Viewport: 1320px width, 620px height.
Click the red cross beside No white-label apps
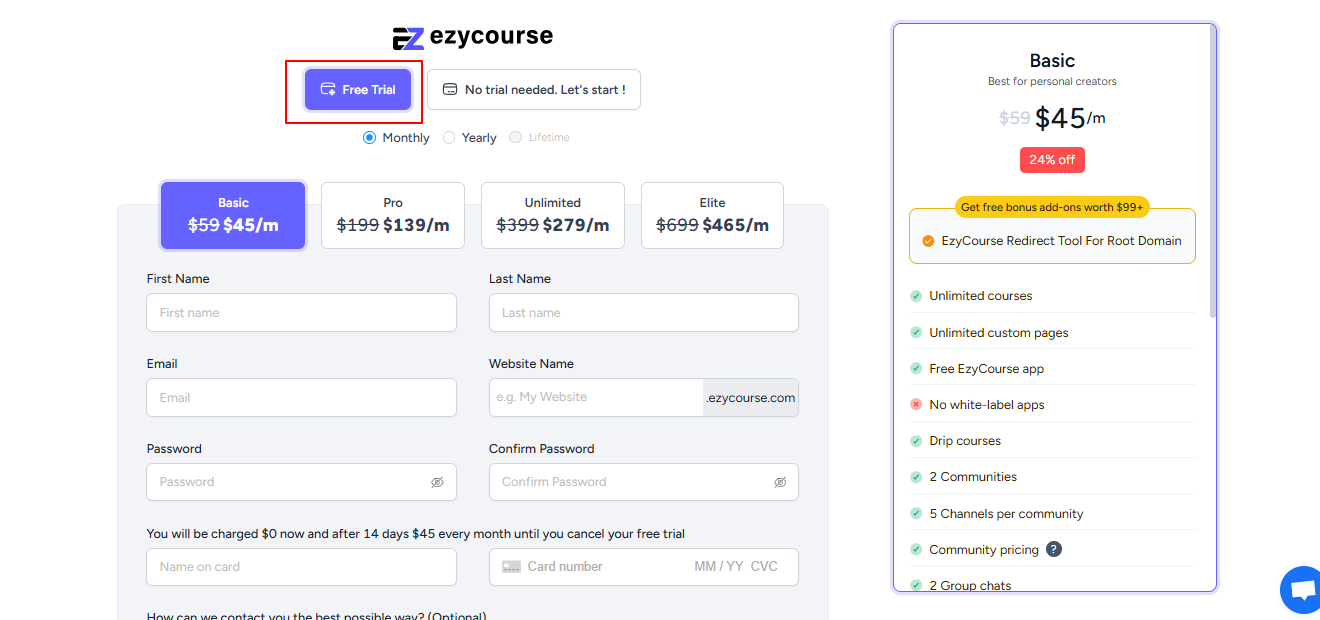click(916, 405)
